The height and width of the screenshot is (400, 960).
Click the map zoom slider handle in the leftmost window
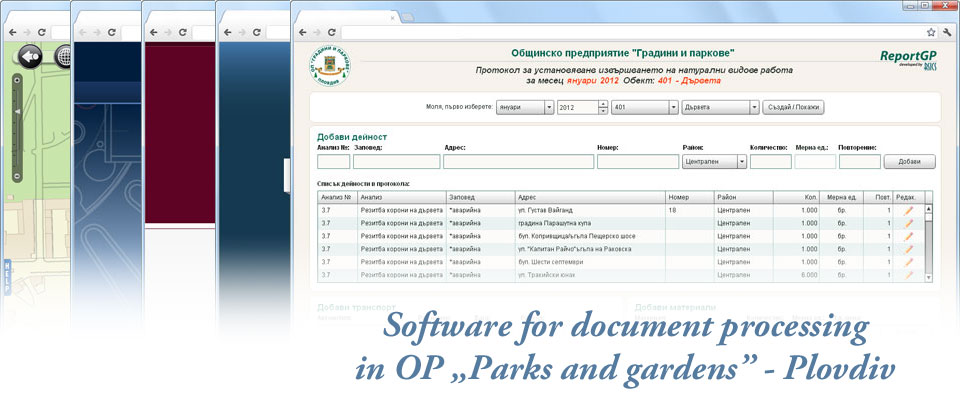17,111
